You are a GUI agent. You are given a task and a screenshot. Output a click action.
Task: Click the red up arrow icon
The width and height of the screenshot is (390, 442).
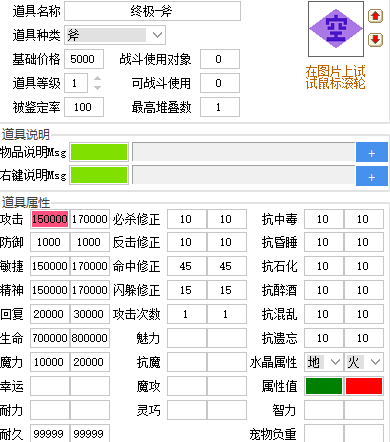(x=375, y=16)
